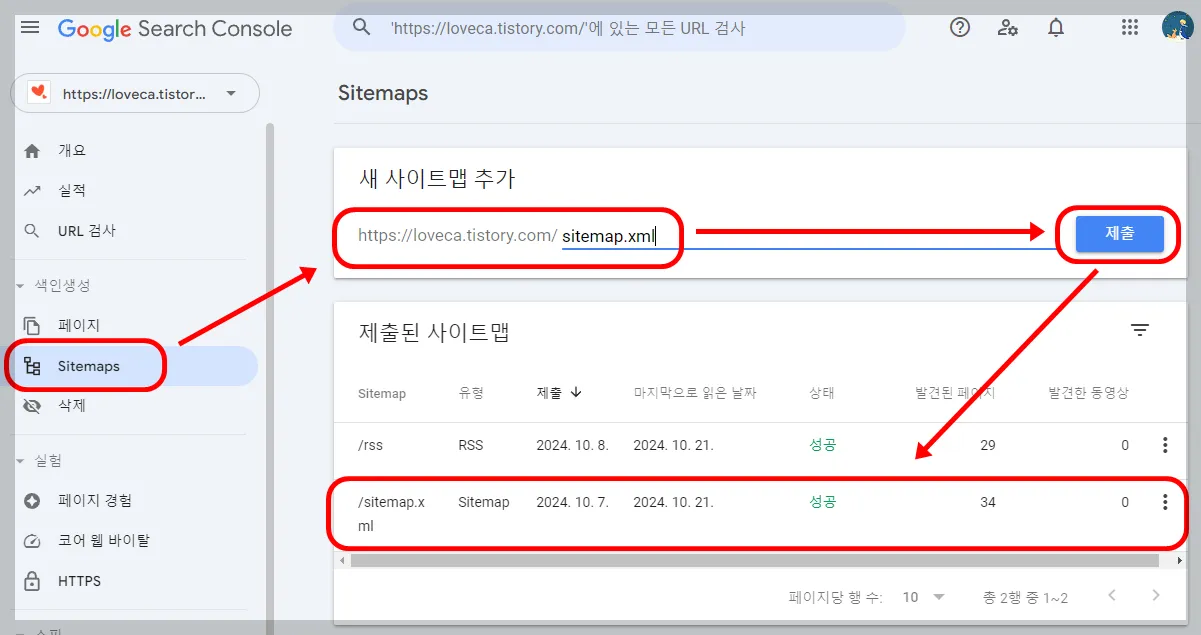Open the filter icon for submitted sitemaps
The height and width of the screenshot is (635, 1201).
click(x=1140, y=330)
